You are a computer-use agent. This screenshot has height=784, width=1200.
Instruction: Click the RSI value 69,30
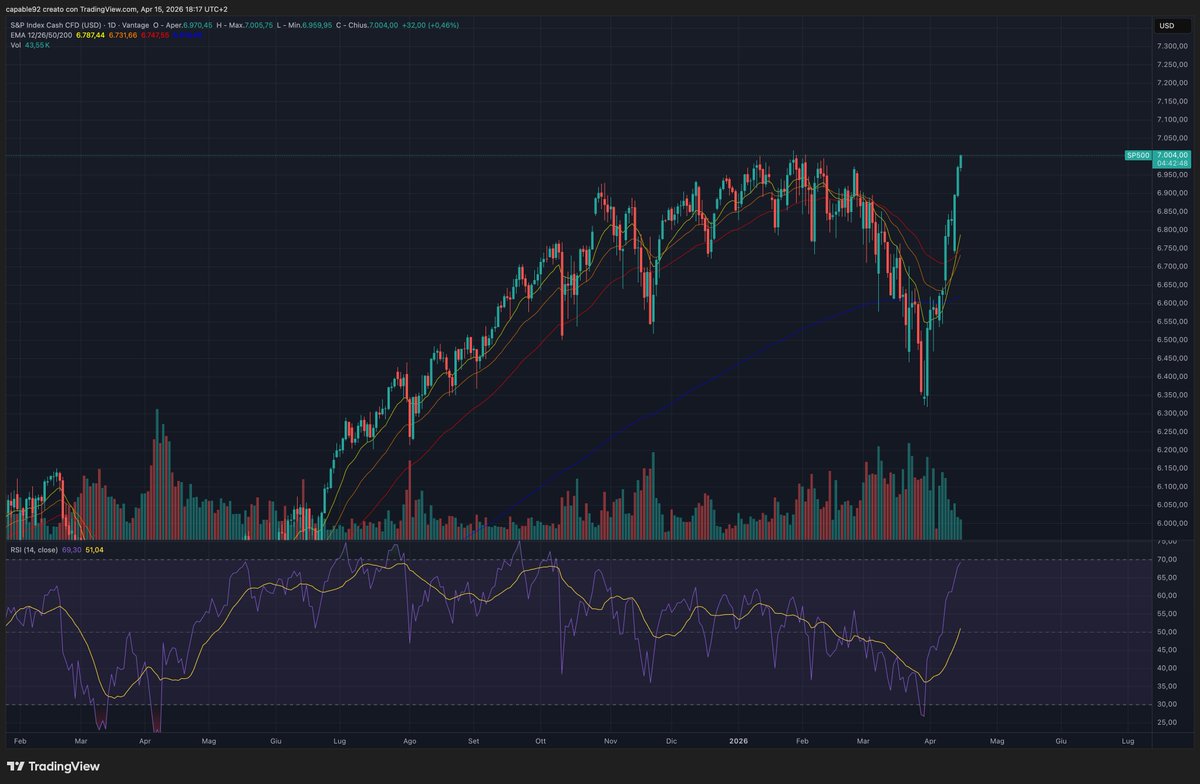tap(73, 549)
